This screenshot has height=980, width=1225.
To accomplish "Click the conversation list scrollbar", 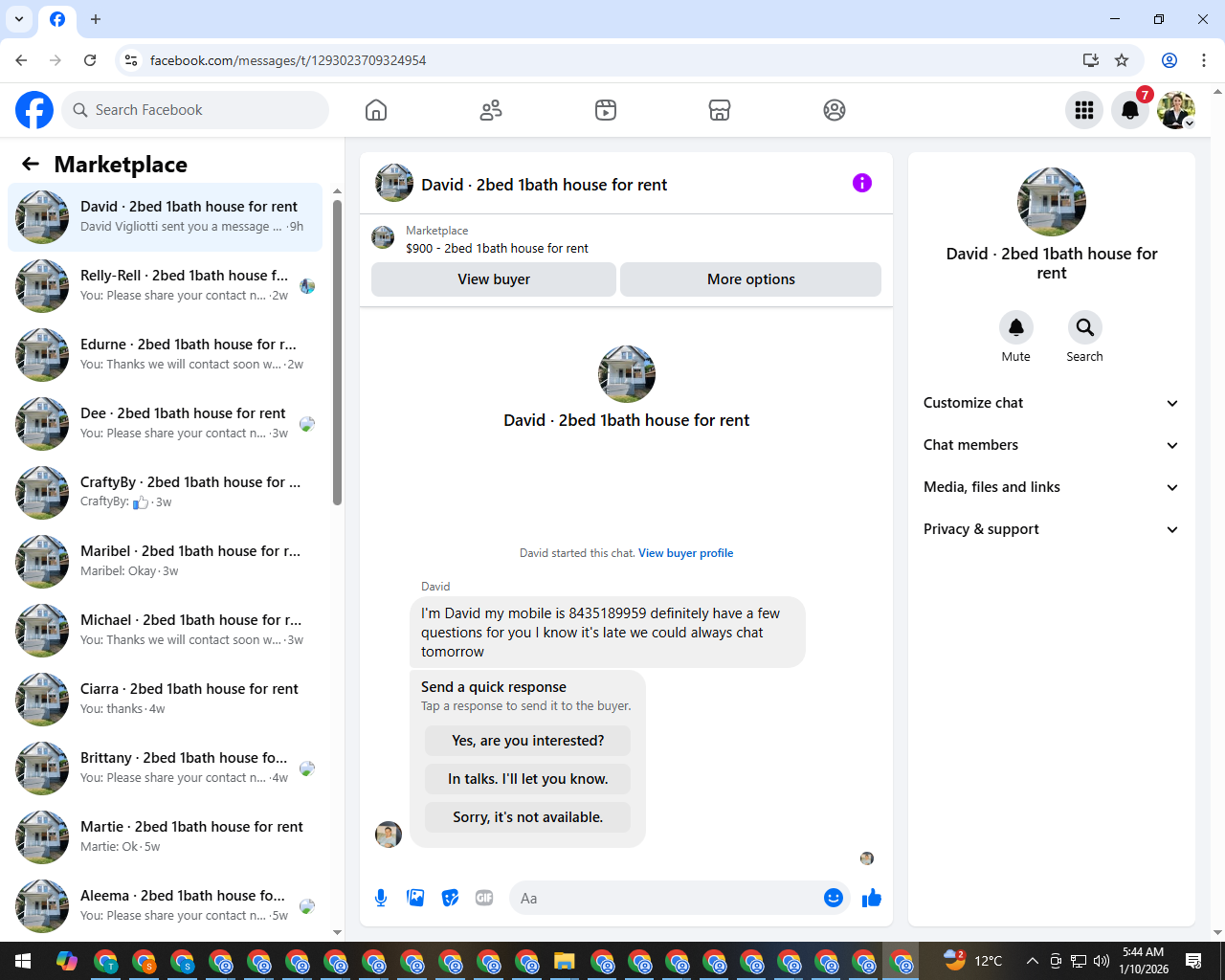I will click(x=337, y=351).
